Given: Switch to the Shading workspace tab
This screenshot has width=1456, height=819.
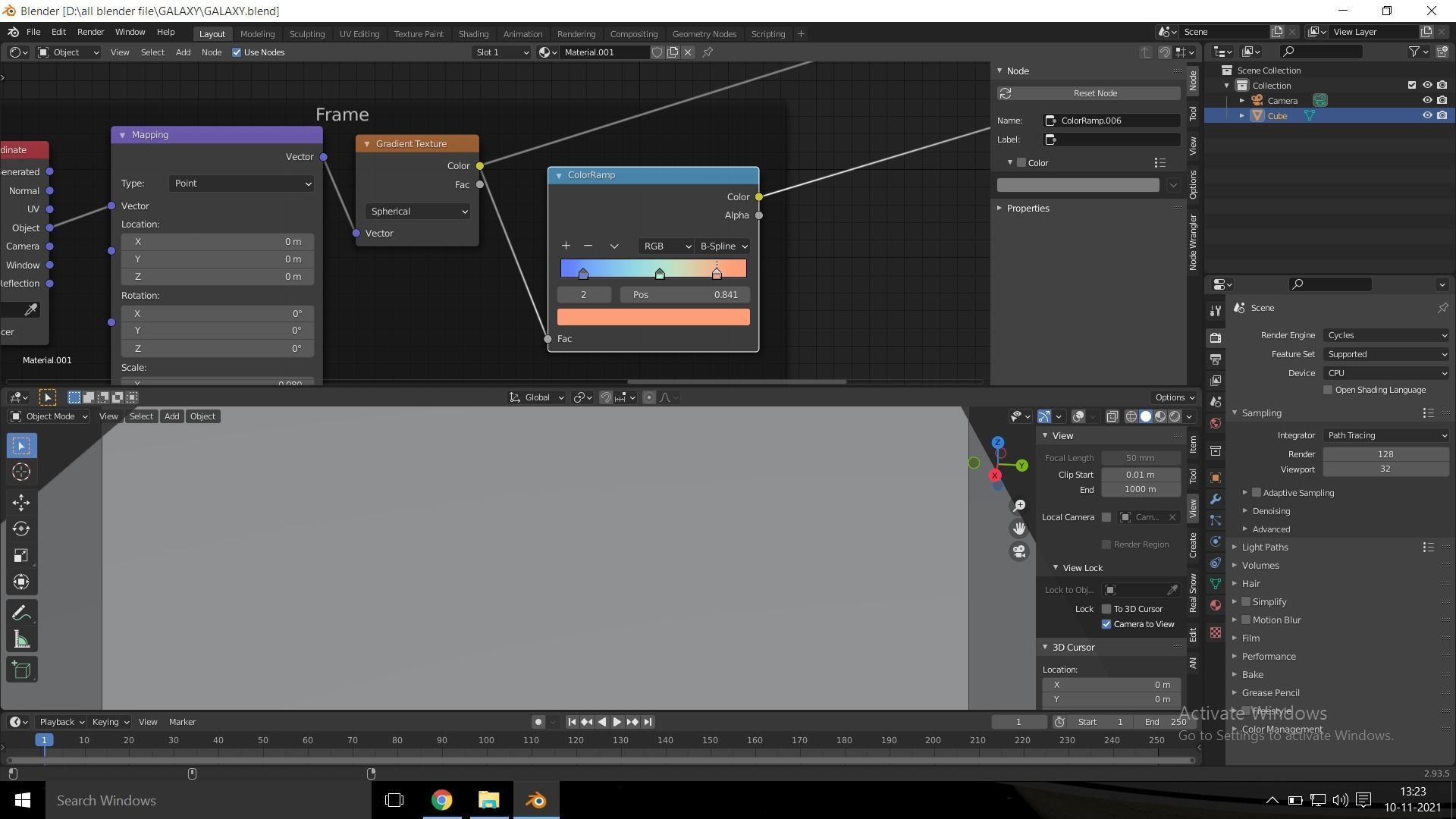Looking at the screenshot, I should (x=472, y=33).
